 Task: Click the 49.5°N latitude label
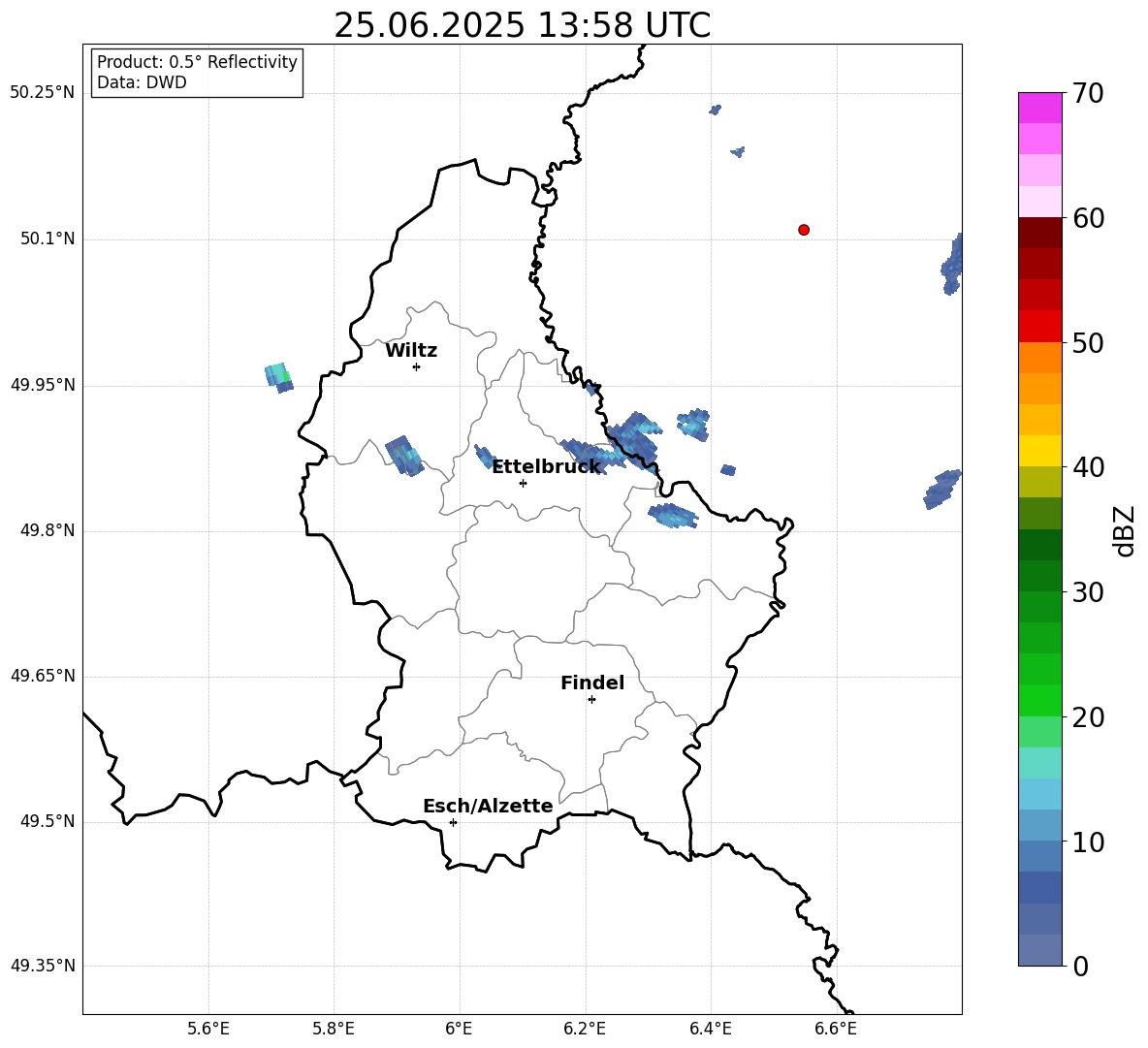pos(48,821)
